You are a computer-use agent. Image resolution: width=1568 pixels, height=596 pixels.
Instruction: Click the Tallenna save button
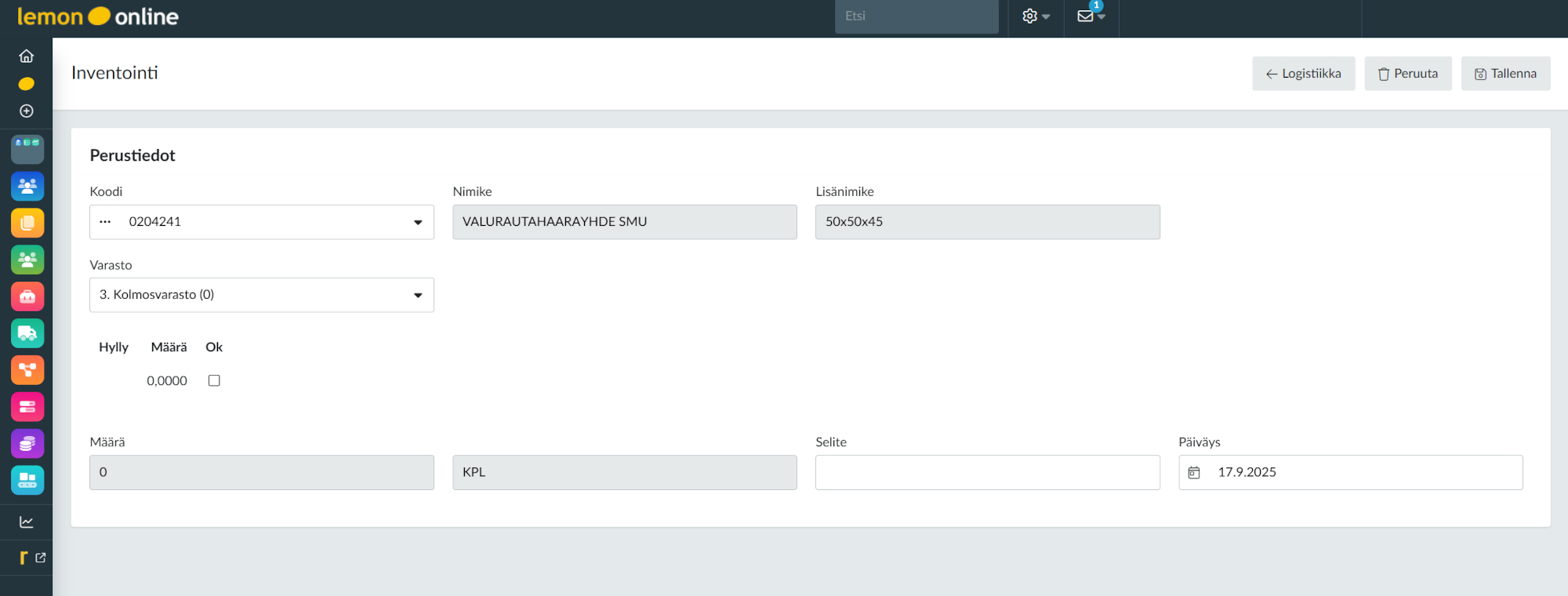(x=1505, y=74)
